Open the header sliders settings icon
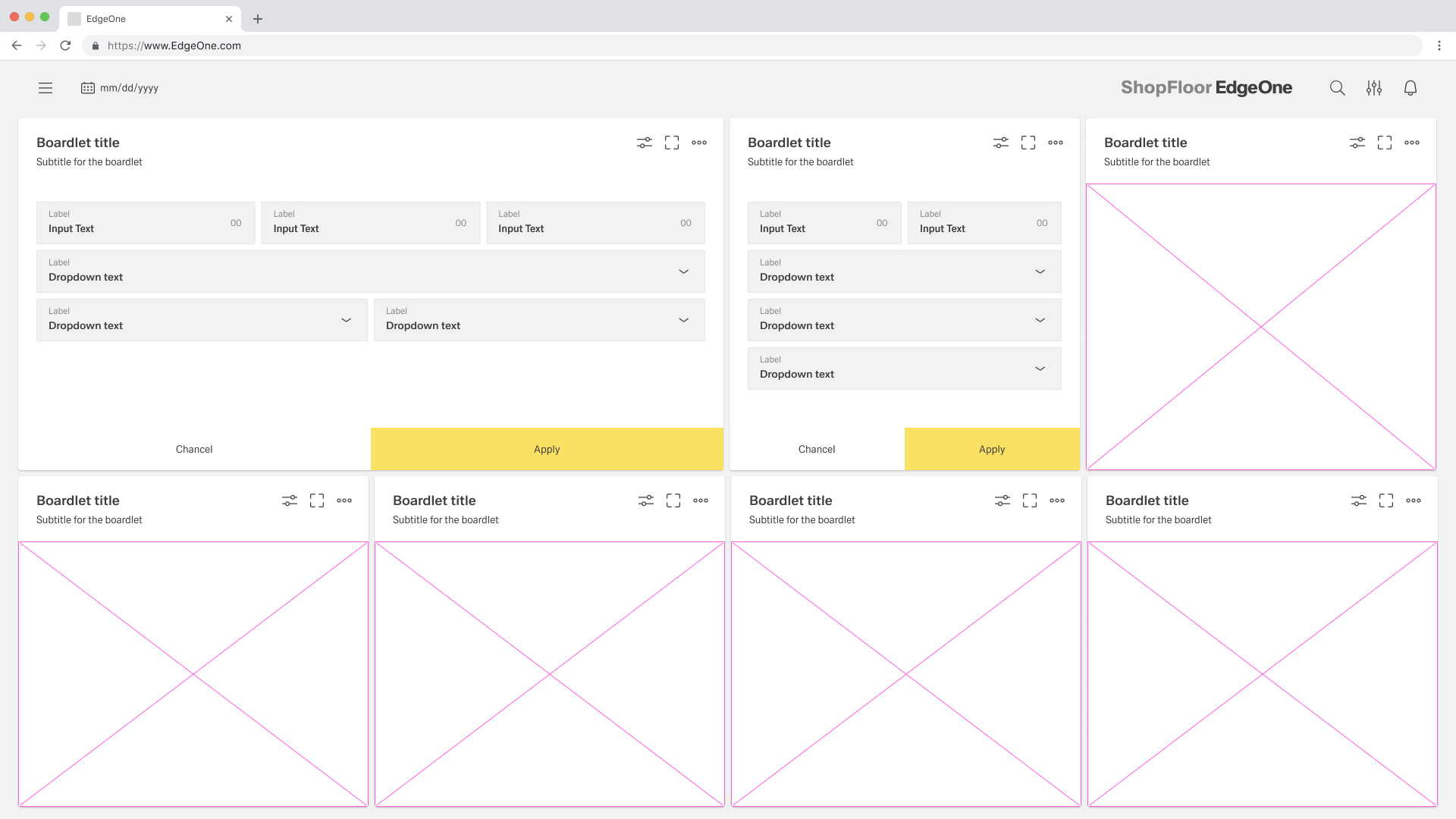Screen dimensions: 1456x819 coord(1373,88)
